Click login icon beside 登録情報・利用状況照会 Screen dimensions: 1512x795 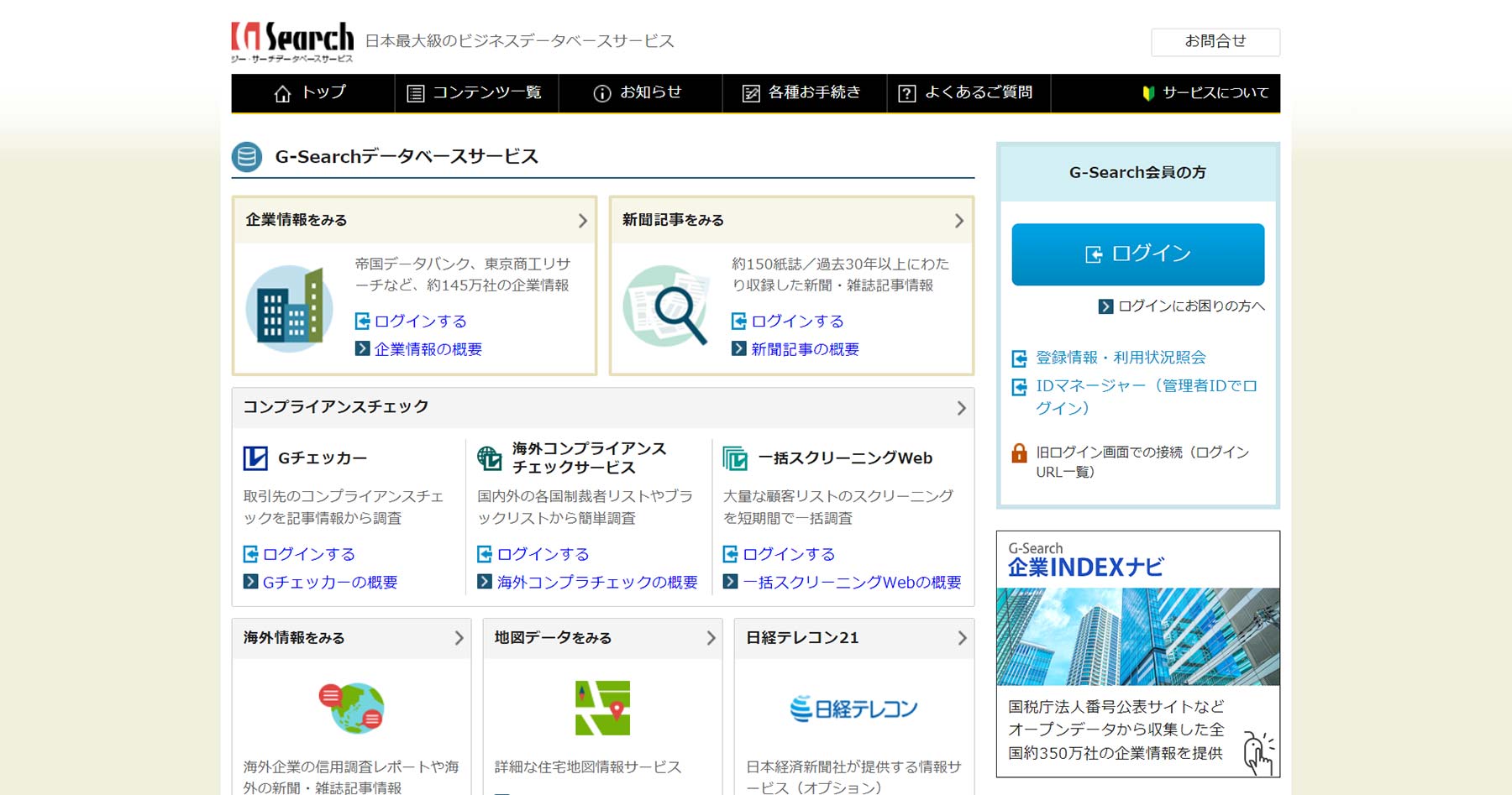[1019, 358]
